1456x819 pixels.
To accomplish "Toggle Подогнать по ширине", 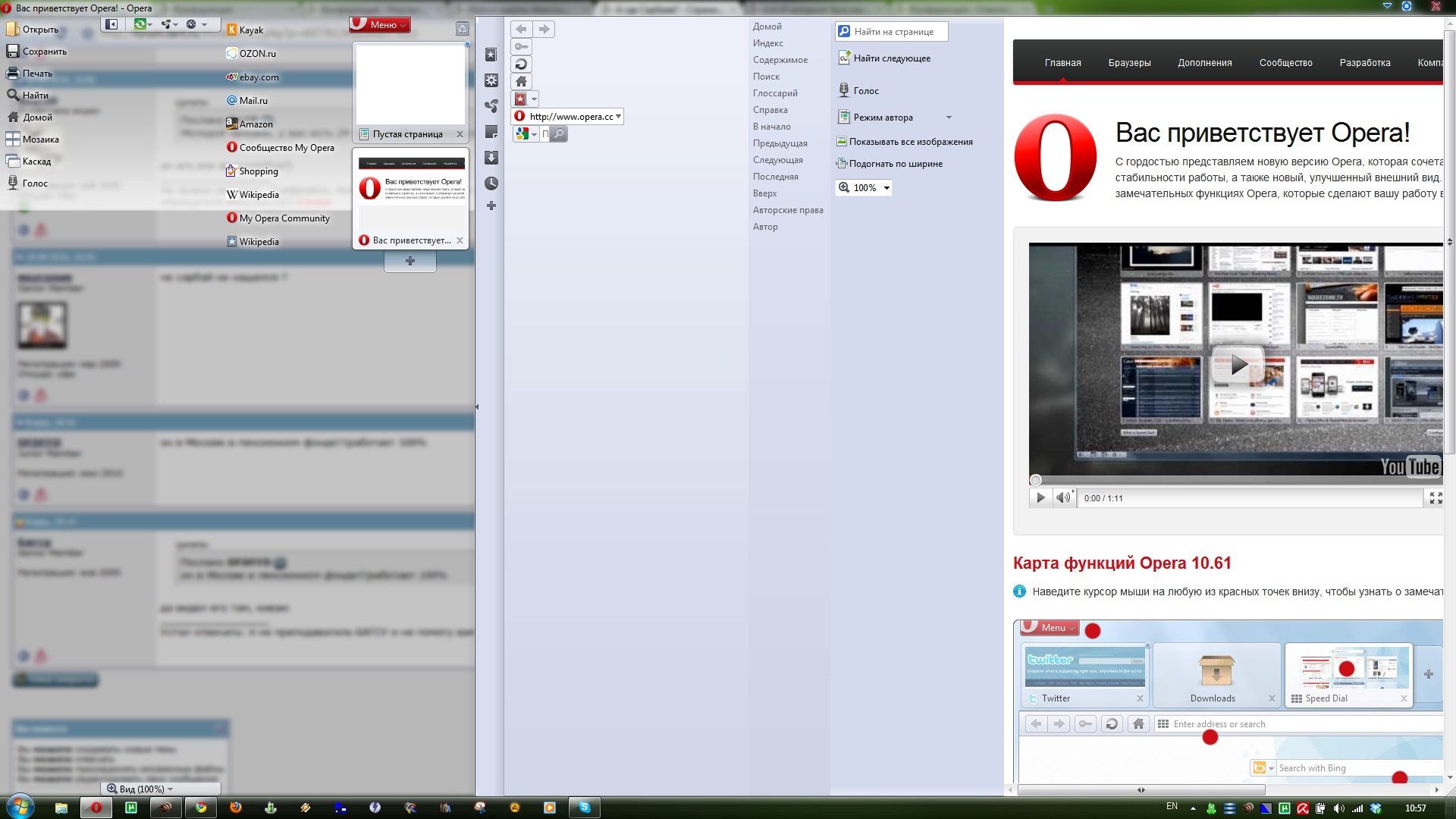I will [889, 164].
